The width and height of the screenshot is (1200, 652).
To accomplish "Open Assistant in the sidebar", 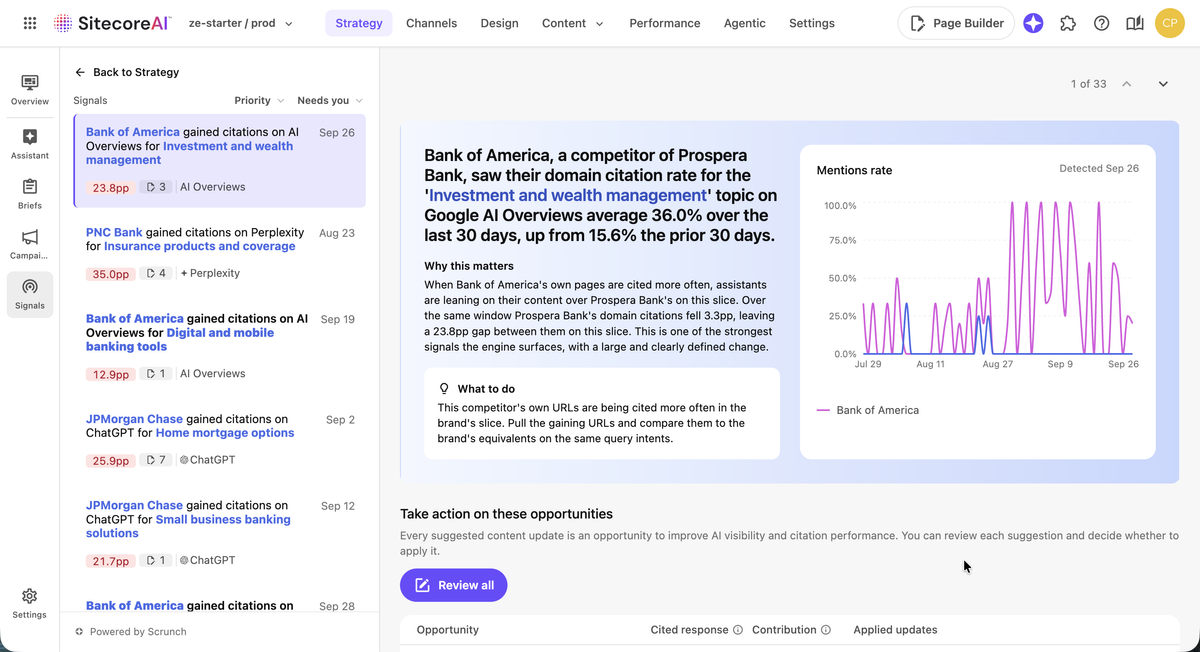I will (x=30, y=144).
